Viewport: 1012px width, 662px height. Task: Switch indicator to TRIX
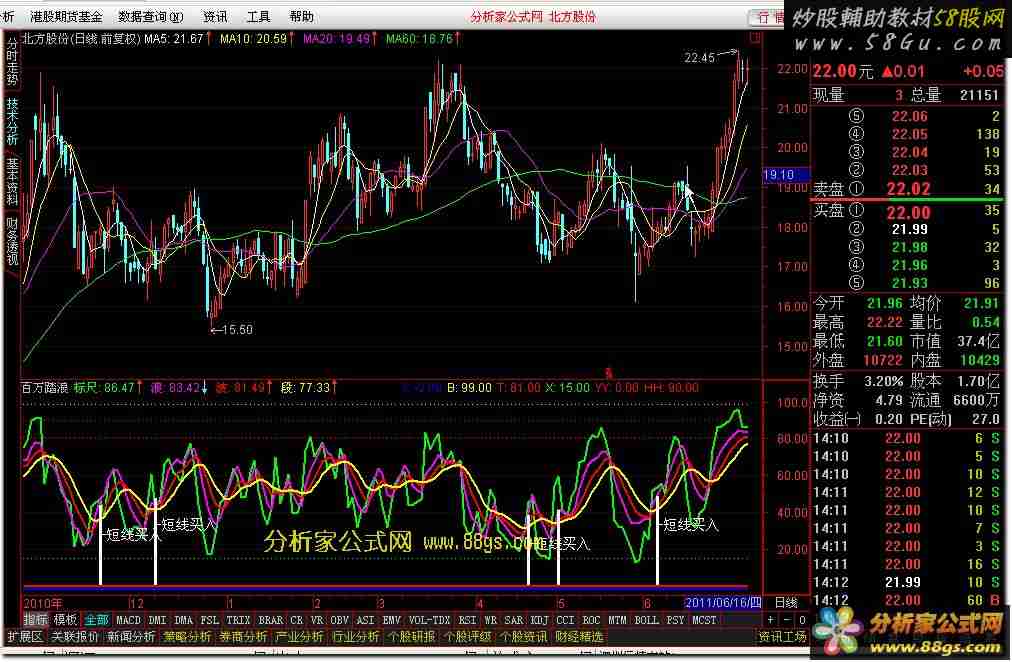(238, 620)
